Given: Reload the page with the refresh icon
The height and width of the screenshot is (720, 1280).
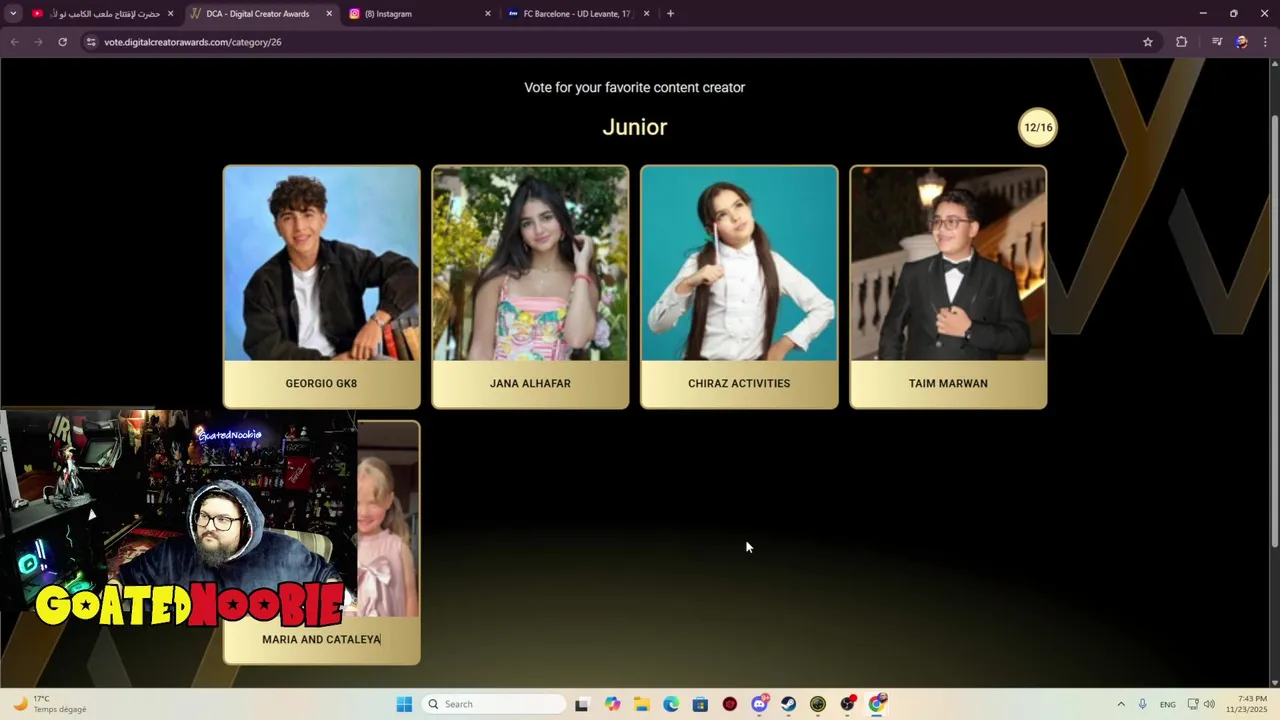Looking at the screenshot, I should [62, 42].
